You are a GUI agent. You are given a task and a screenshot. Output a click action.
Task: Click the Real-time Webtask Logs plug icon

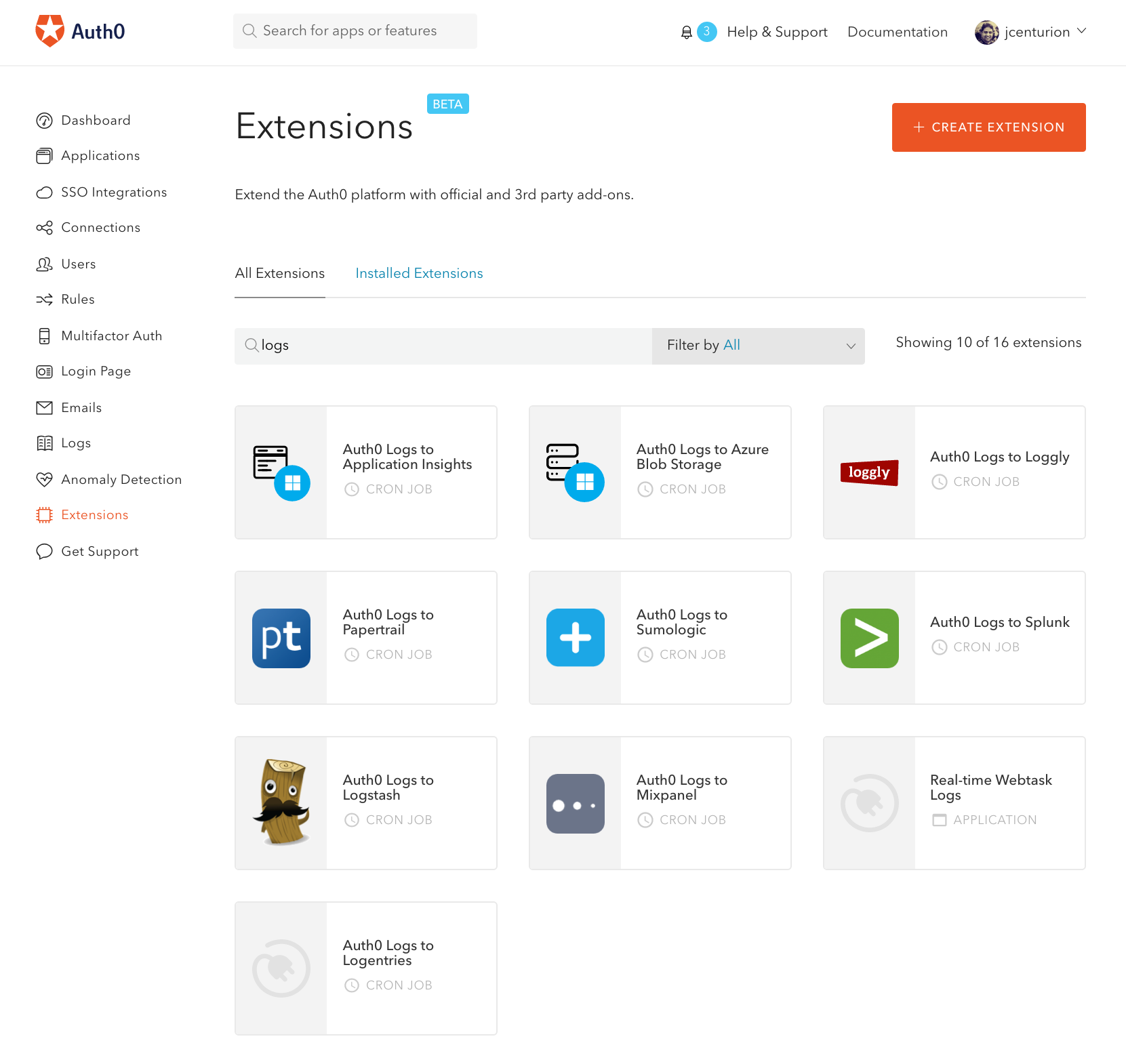tap(870, 803)
